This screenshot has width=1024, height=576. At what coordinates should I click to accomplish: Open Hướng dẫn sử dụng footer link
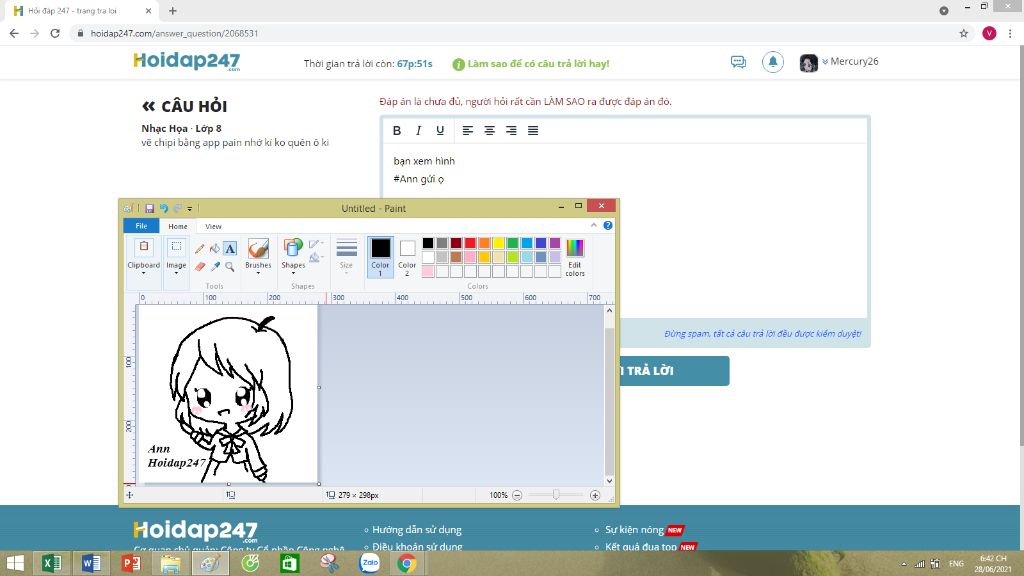(x=417, y=530)
